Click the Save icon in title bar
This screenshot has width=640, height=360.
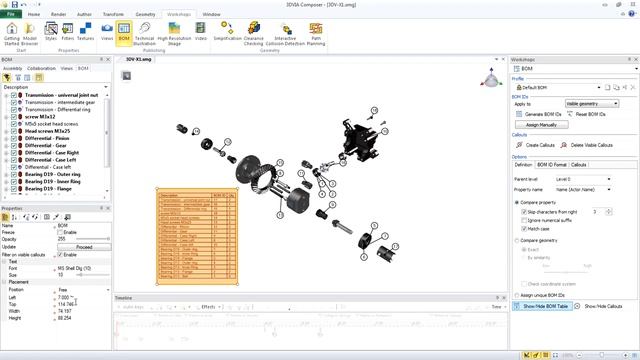pyautogui.click(x=15, y=4)
